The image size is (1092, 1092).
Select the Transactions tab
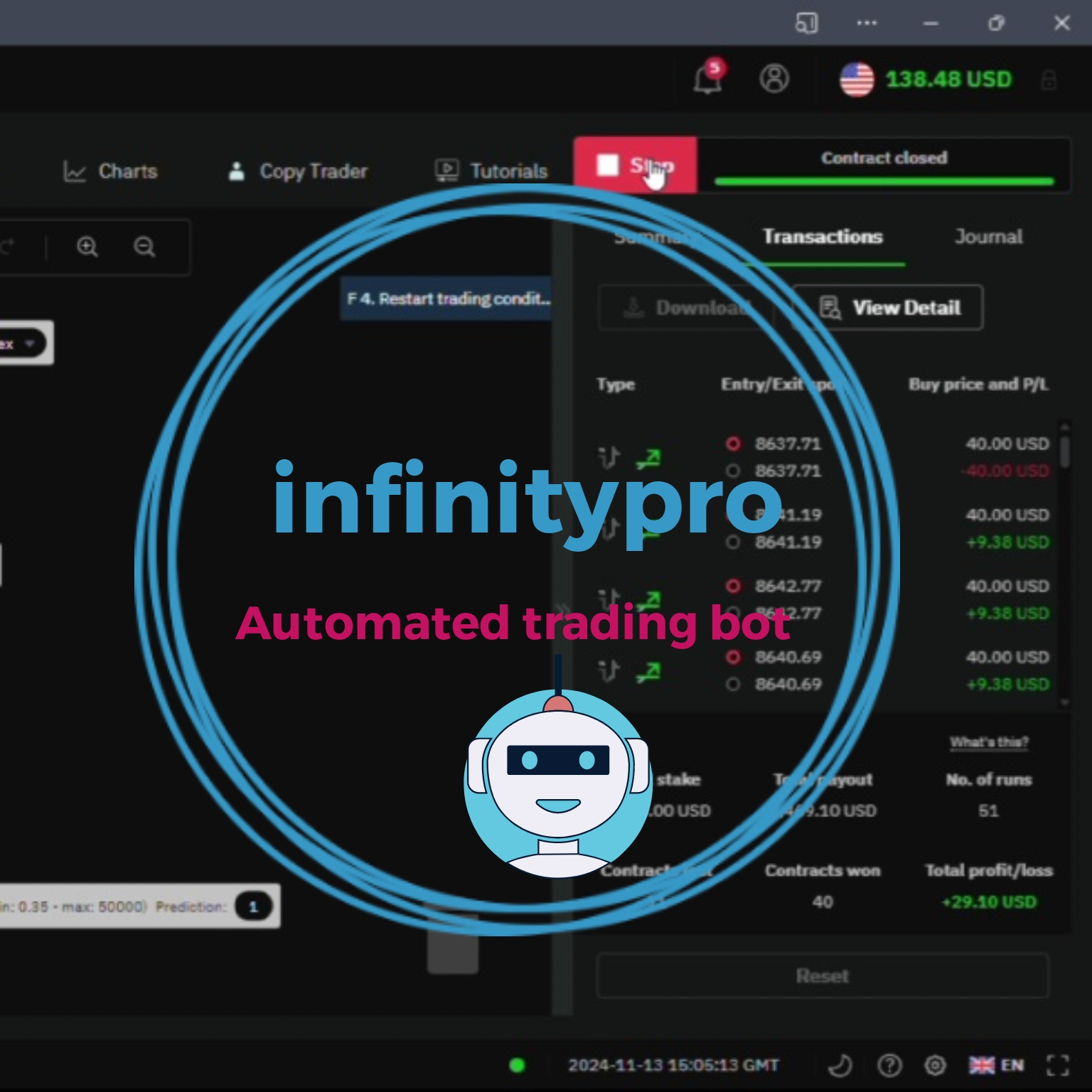click(x=823, y=237)
